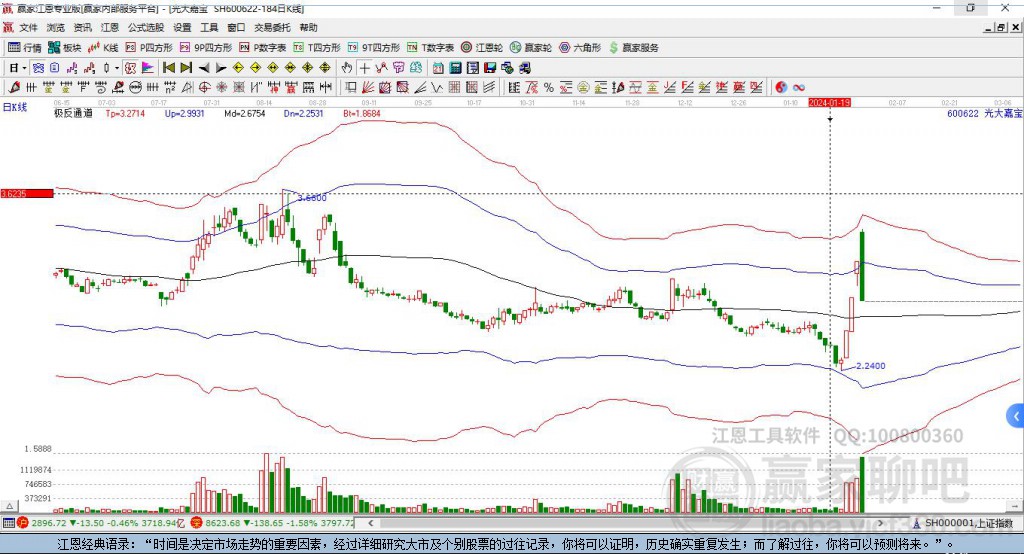Click the 极反通道 indicator name

(x=73, y=113)
